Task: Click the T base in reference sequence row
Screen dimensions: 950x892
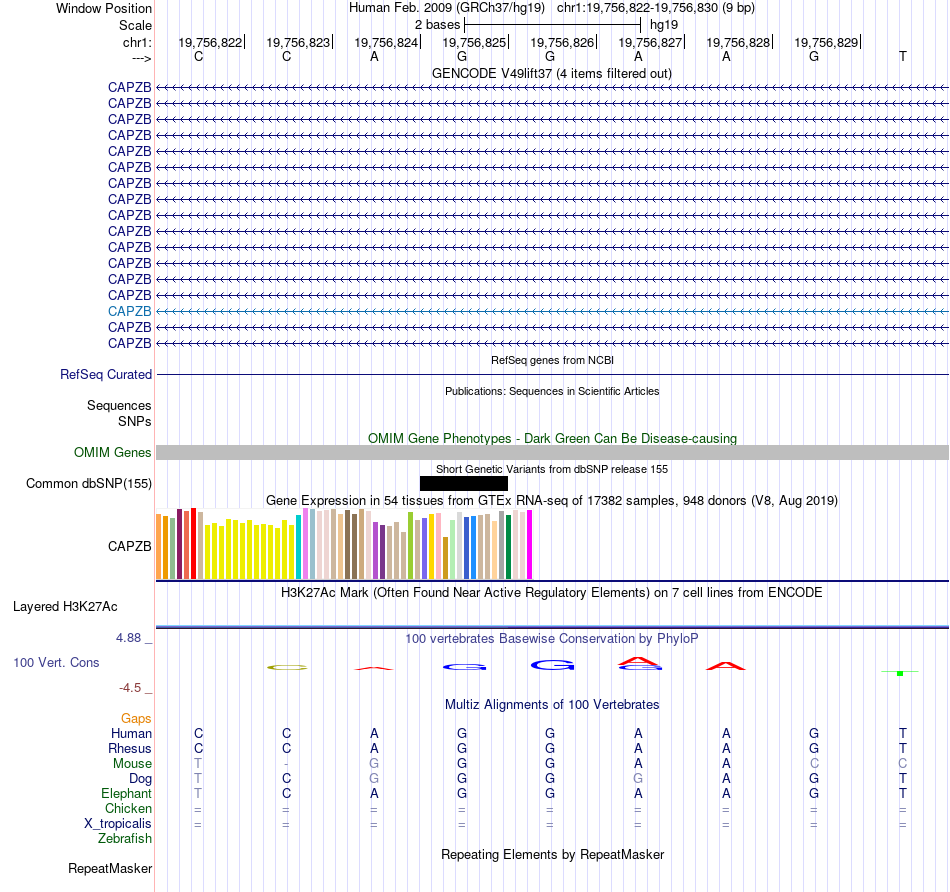Action: pos(902,56)
